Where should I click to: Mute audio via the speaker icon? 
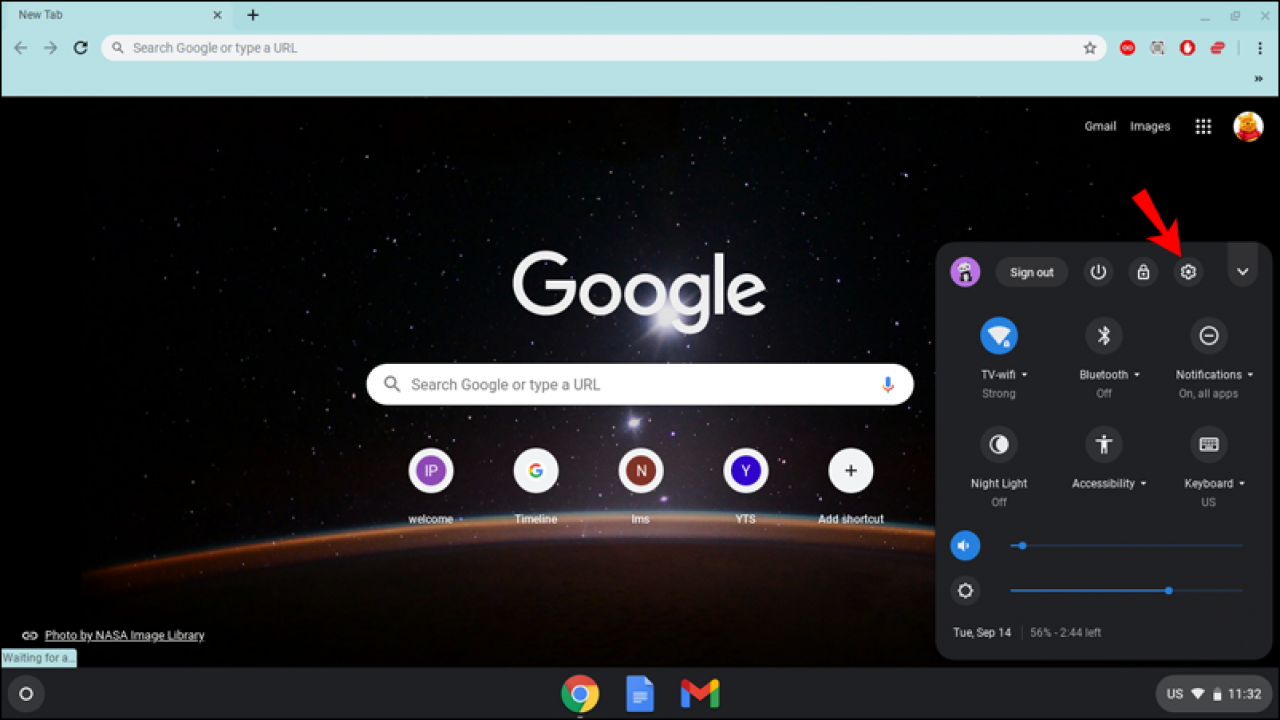965,545
